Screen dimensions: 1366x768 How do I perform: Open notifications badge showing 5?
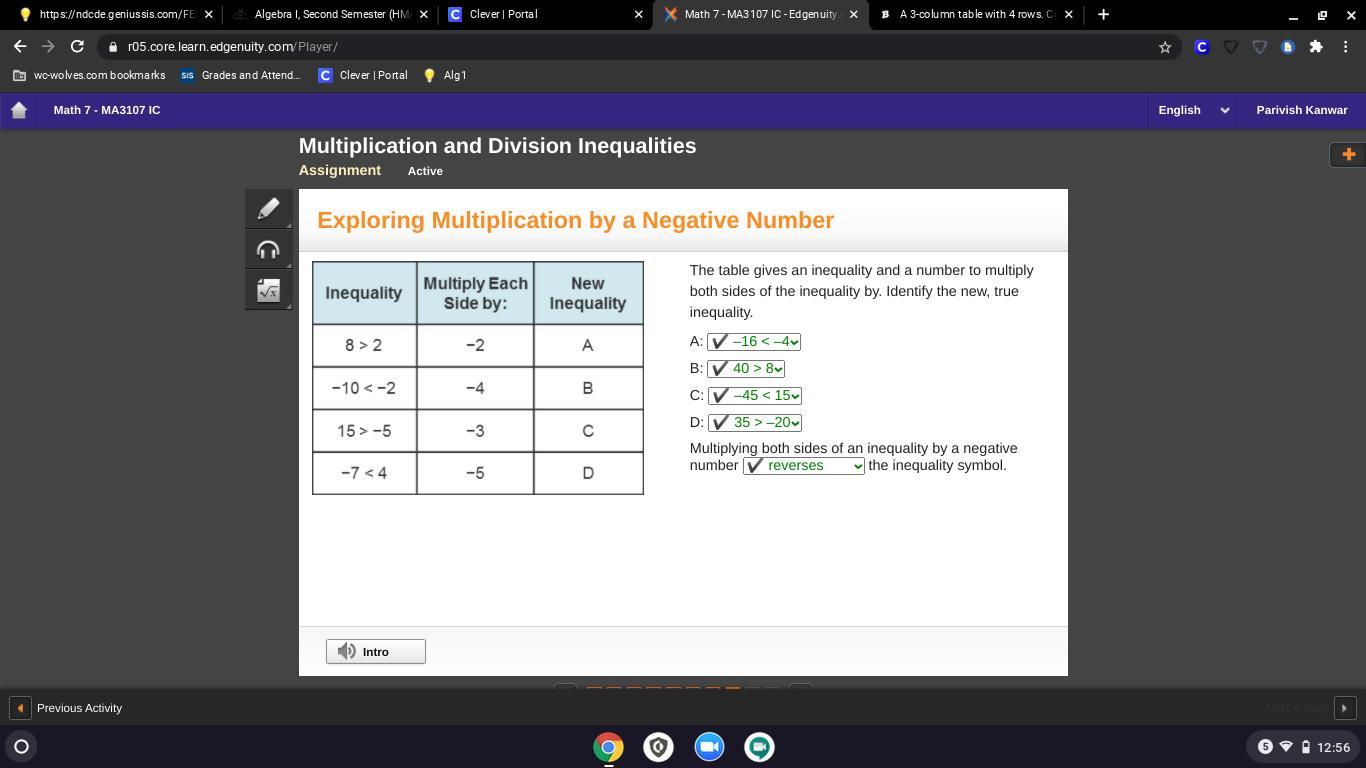click(1265, 747)
